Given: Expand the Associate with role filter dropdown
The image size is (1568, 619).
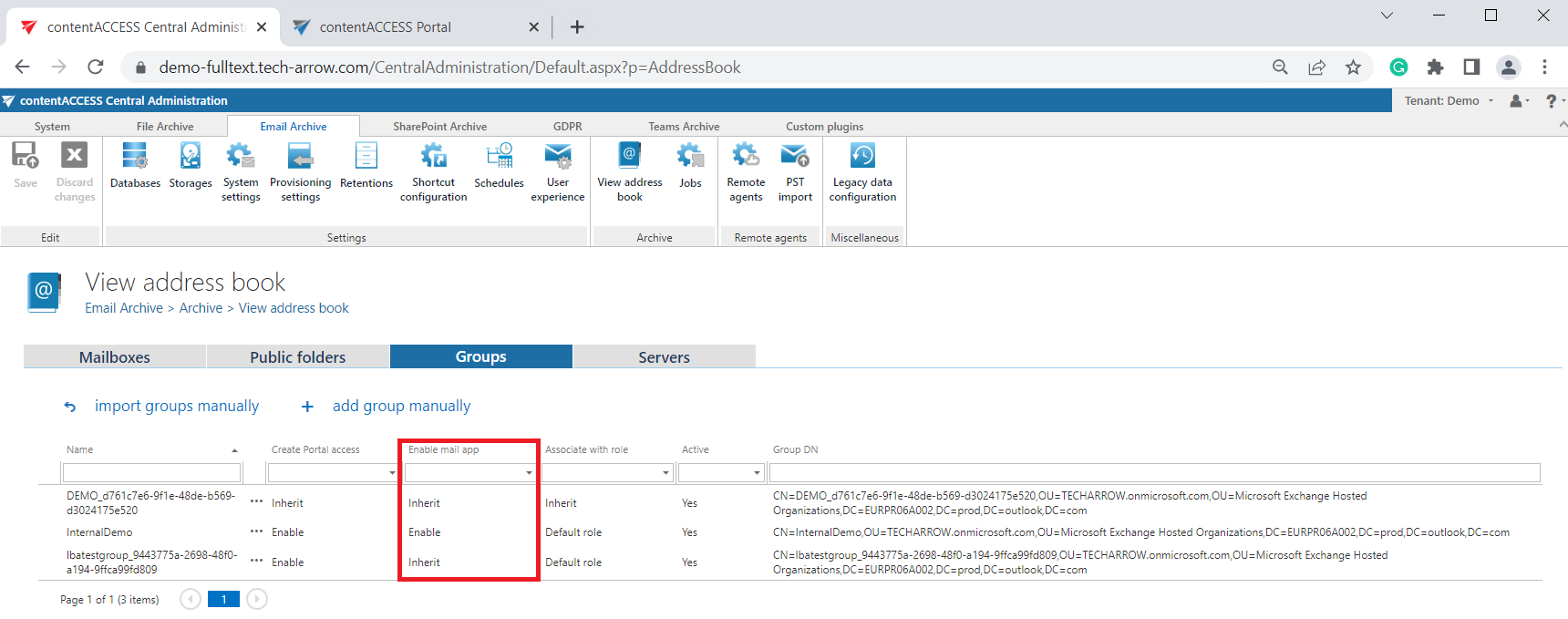Looking at the screenshot, I should (x=665, y=473).
